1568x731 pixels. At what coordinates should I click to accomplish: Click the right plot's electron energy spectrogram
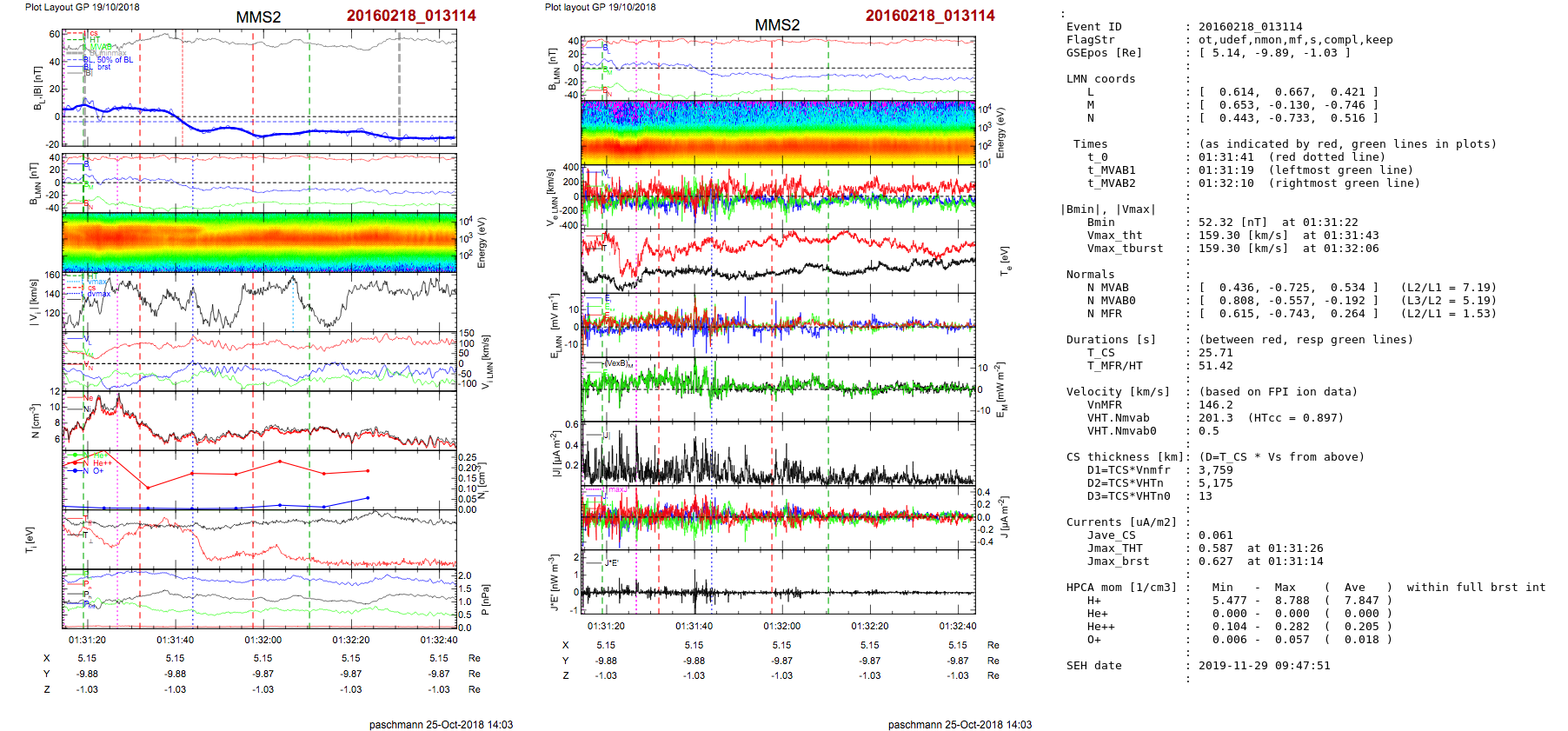(778, 132)
